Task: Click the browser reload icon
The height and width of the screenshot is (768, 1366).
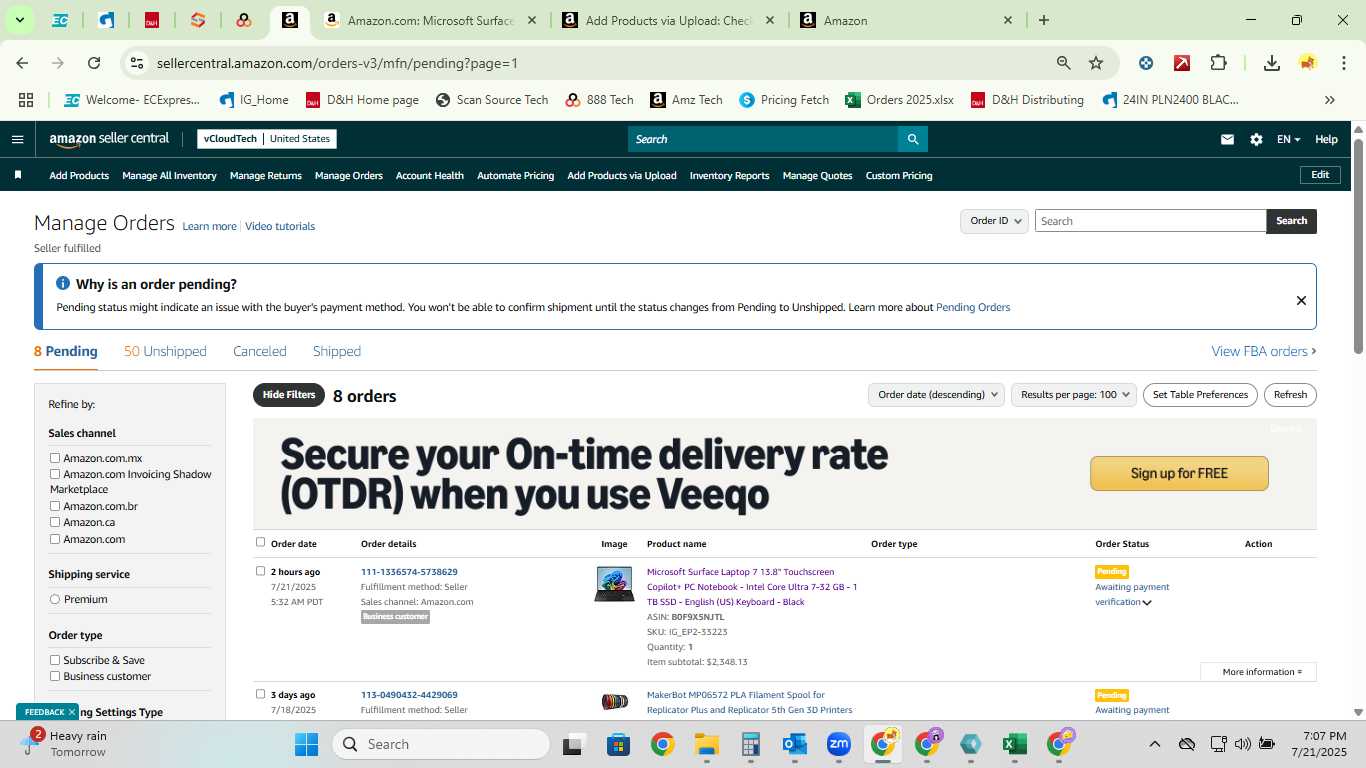Action: [94, 63]
